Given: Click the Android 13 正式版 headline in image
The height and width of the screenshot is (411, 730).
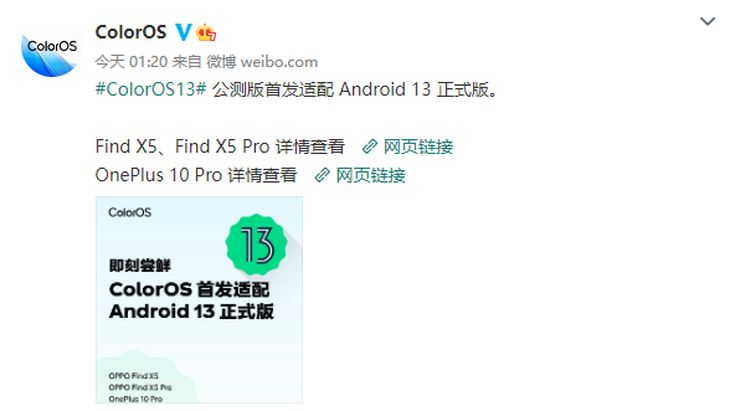Looking at the screenshot, I should pyautogui.click(x=191, y=311).
